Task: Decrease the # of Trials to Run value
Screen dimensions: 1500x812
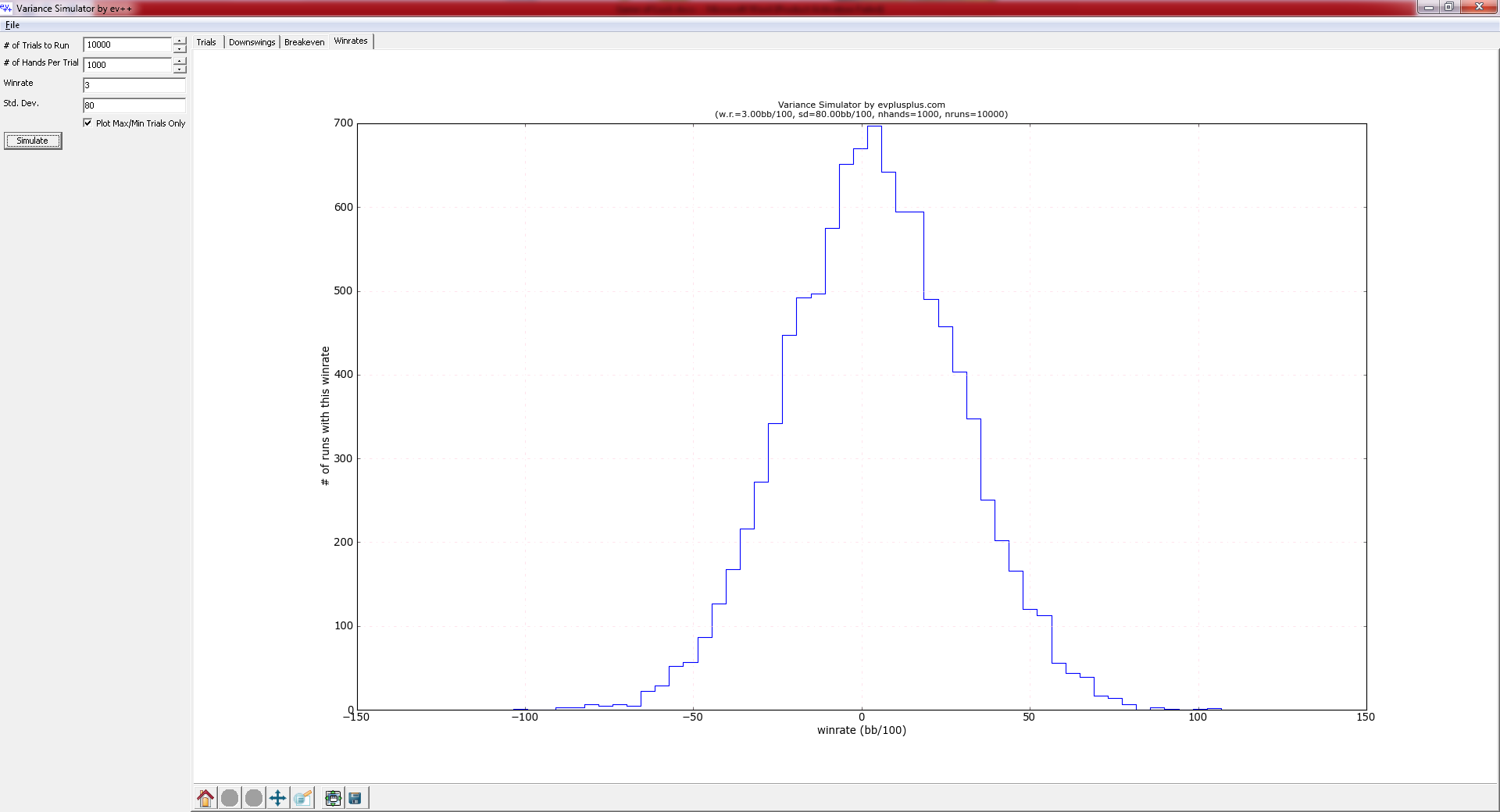Action: click(x=180, y=48)
